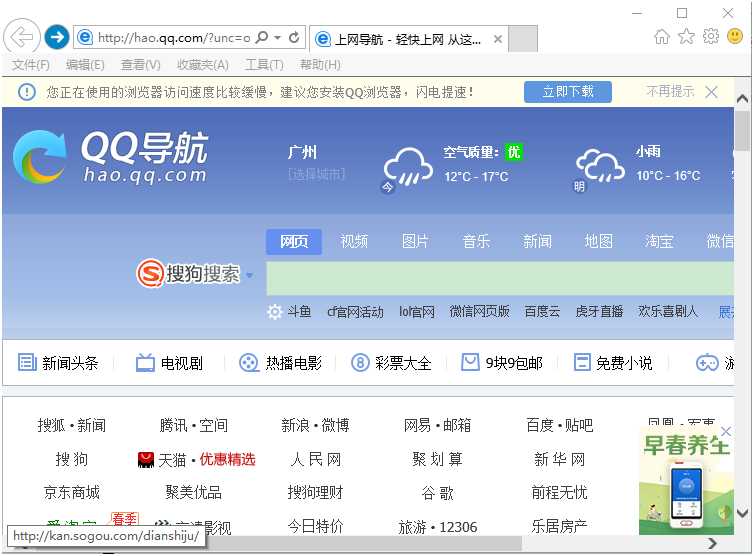Click the address bar URL field

pyautogui.click(x=174, y=38)
